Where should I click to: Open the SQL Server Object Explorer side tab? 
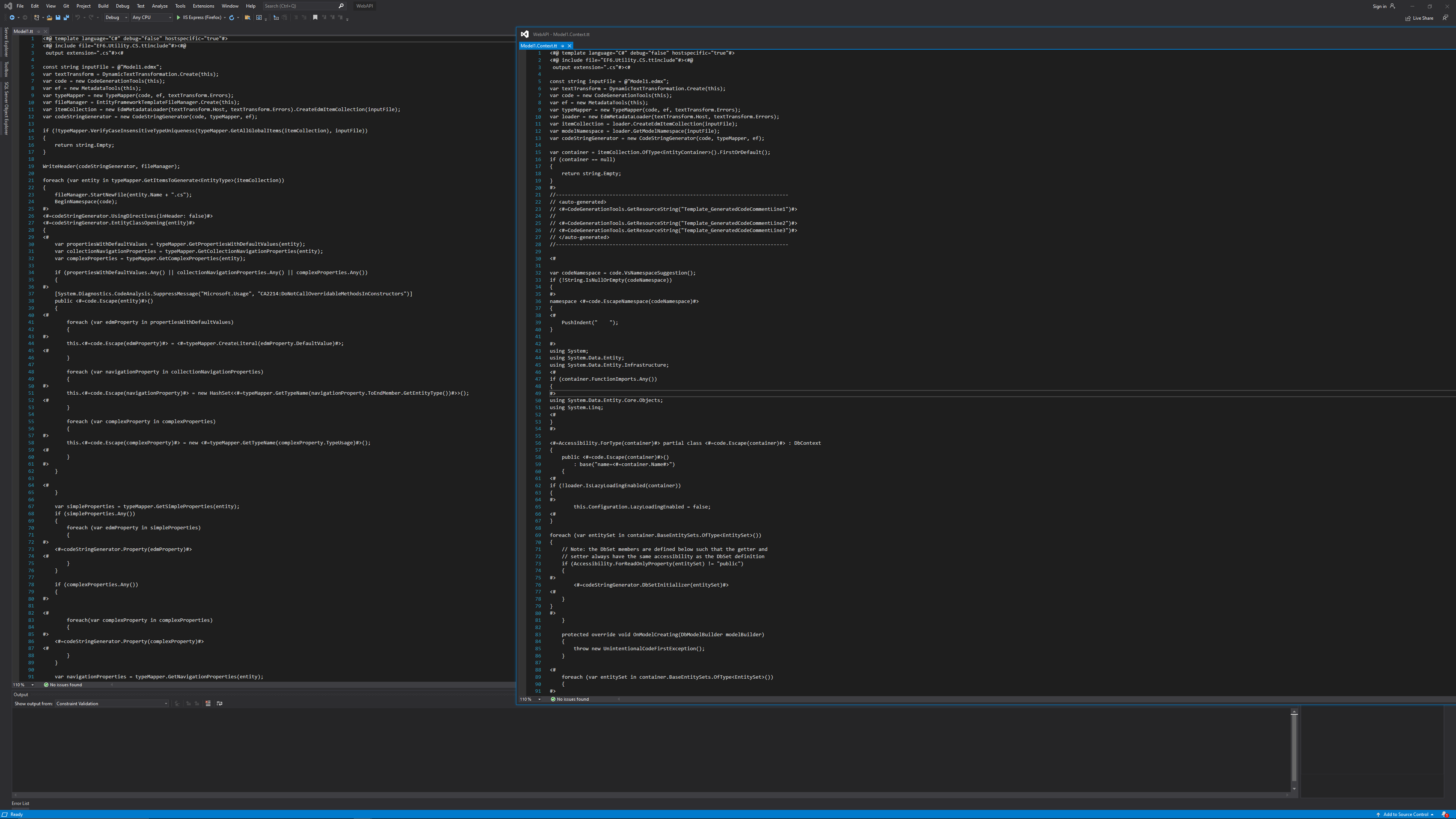click(x=6, y=108)
